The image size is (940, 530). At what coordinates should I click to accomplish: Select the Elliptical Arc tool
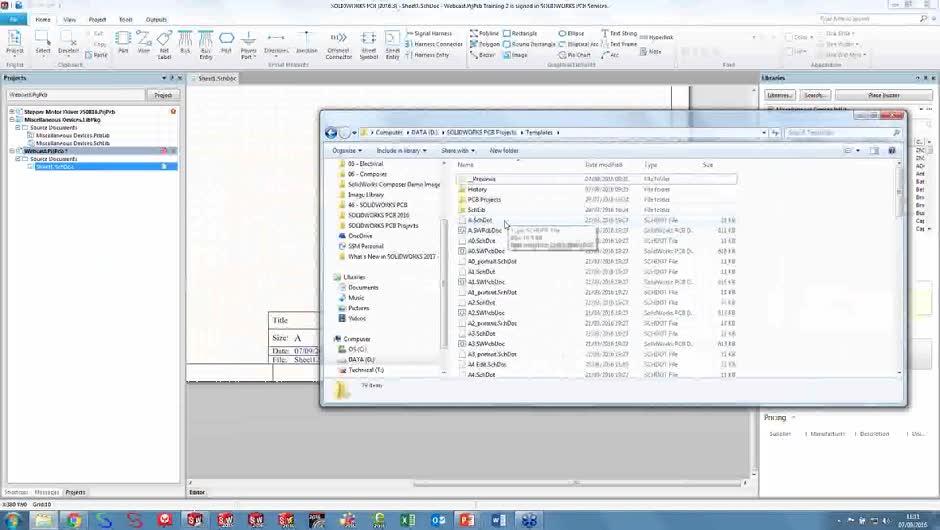click(x=579, y=44)
